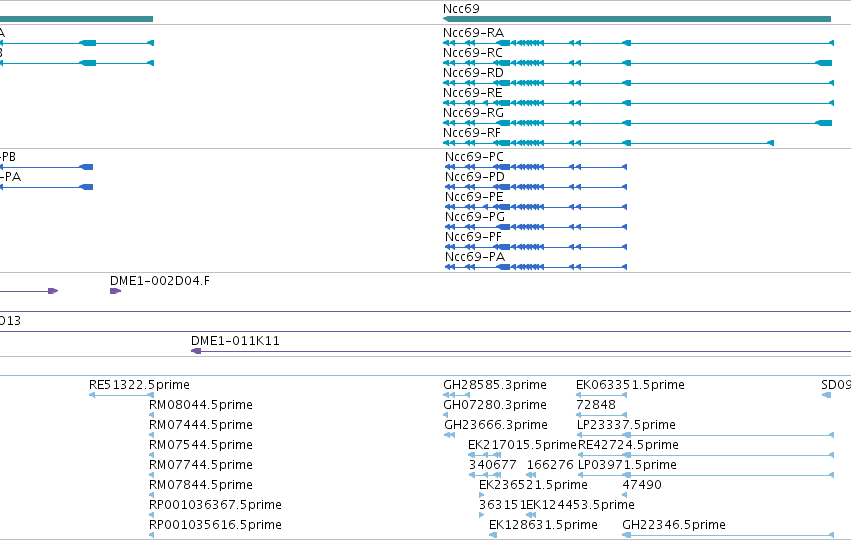Image resolution: width=851 pixels, height=540 pixels.
Task: Click the Ncc69 gene span bar
Action: pos(637,19)
